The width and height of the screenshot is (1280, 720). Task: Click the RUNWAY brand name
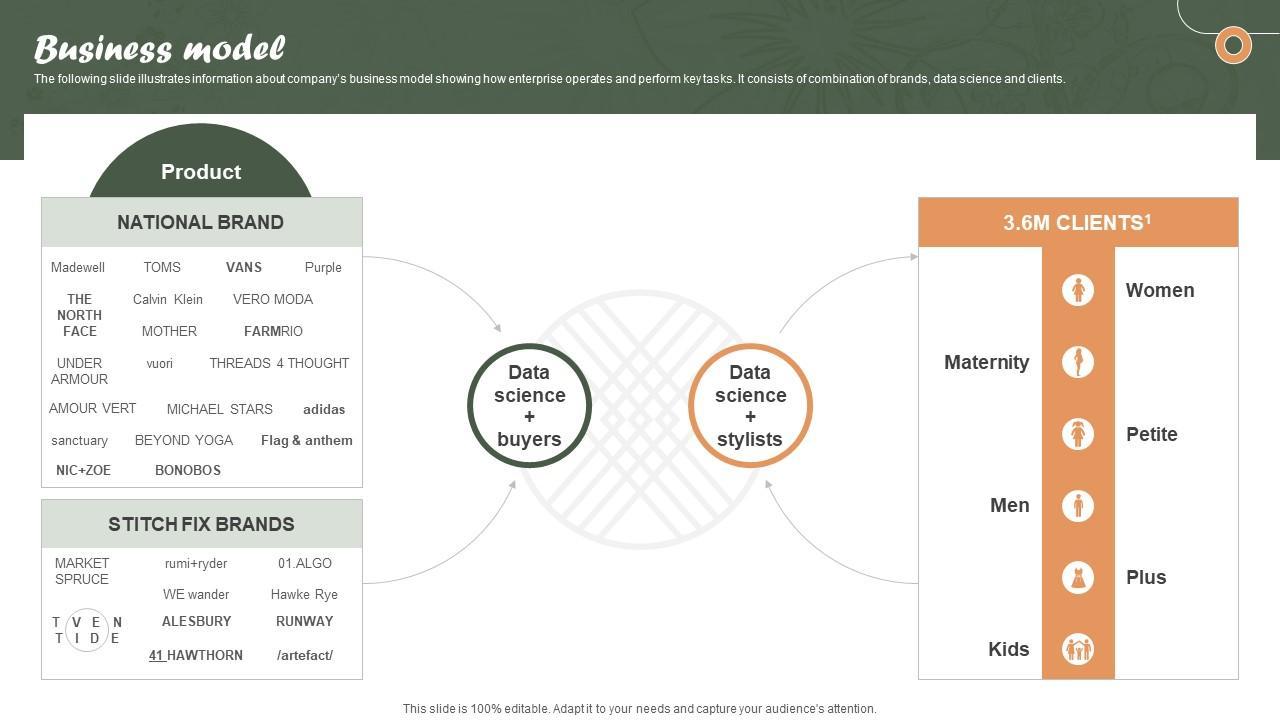tap(305, 621)
